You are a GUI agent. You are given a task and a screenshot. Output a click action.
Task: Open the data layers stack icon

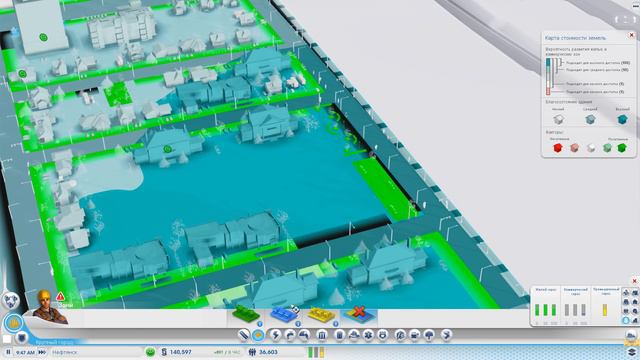tap(631, 352)
